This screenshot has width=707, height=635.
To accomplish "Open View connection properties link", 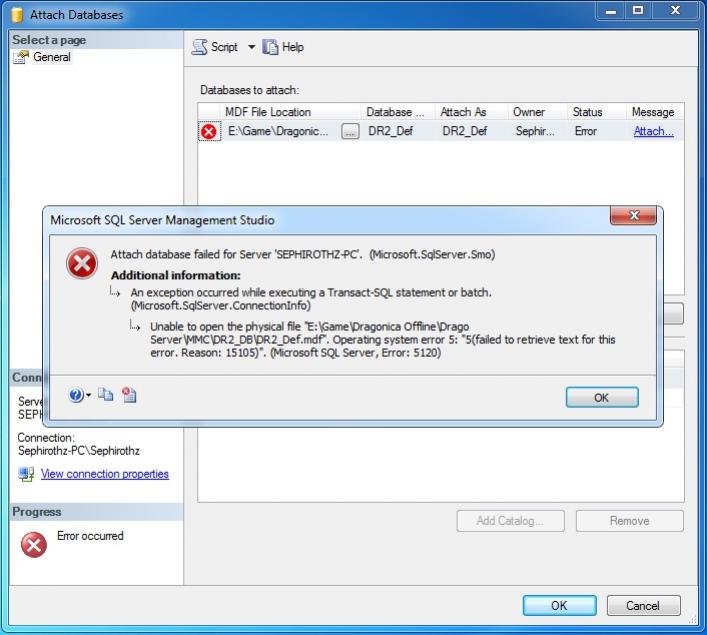I will click(105, 474).
